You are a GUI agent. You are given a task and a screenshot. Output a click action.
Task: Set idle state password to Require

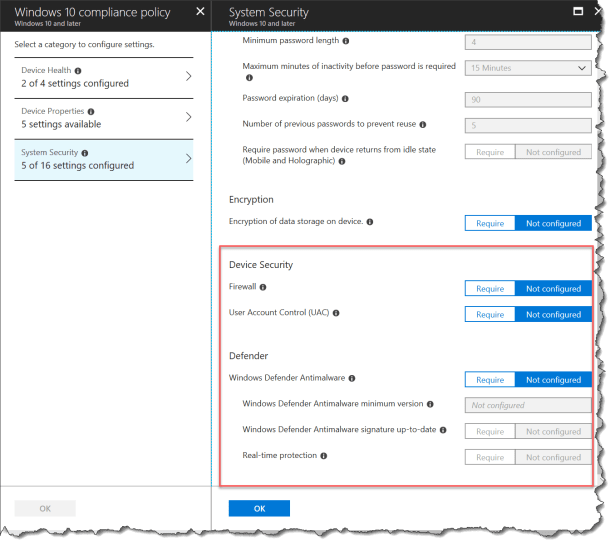[490, 152]
